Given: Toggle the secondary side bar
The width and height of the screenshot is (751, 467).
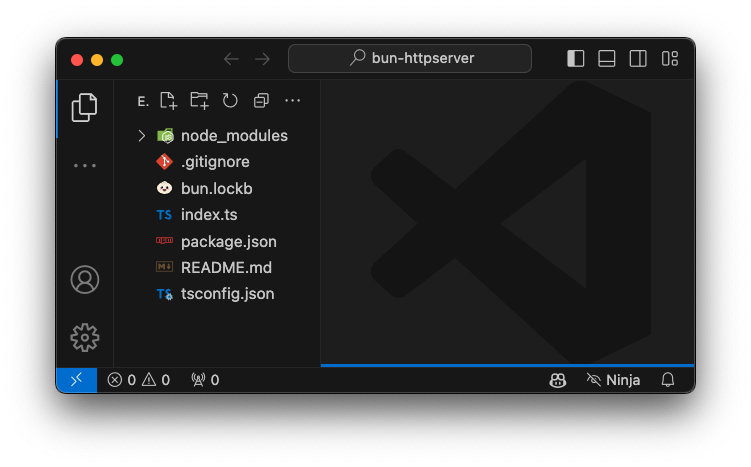Looking at the screenshot, I should click(x=637, y=58).
